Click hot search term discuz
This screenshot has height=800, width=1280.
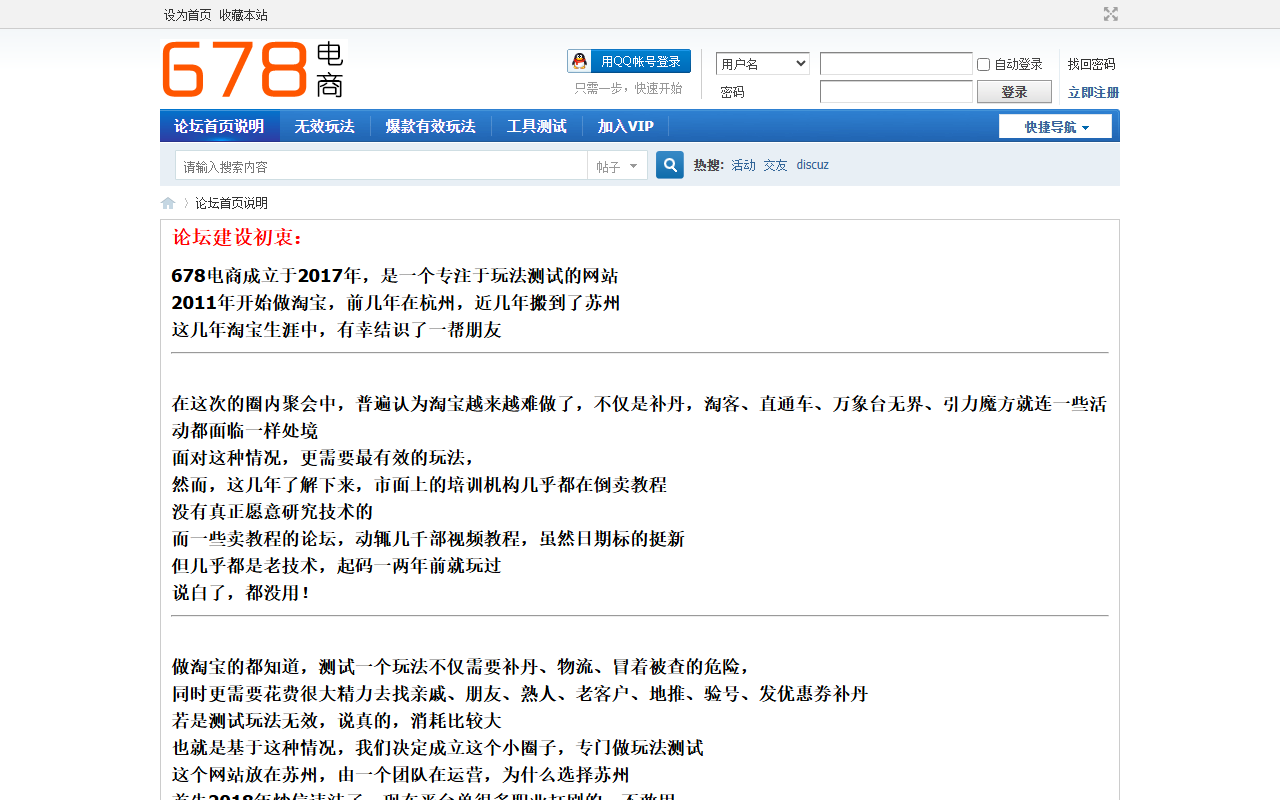pos(813,165)
